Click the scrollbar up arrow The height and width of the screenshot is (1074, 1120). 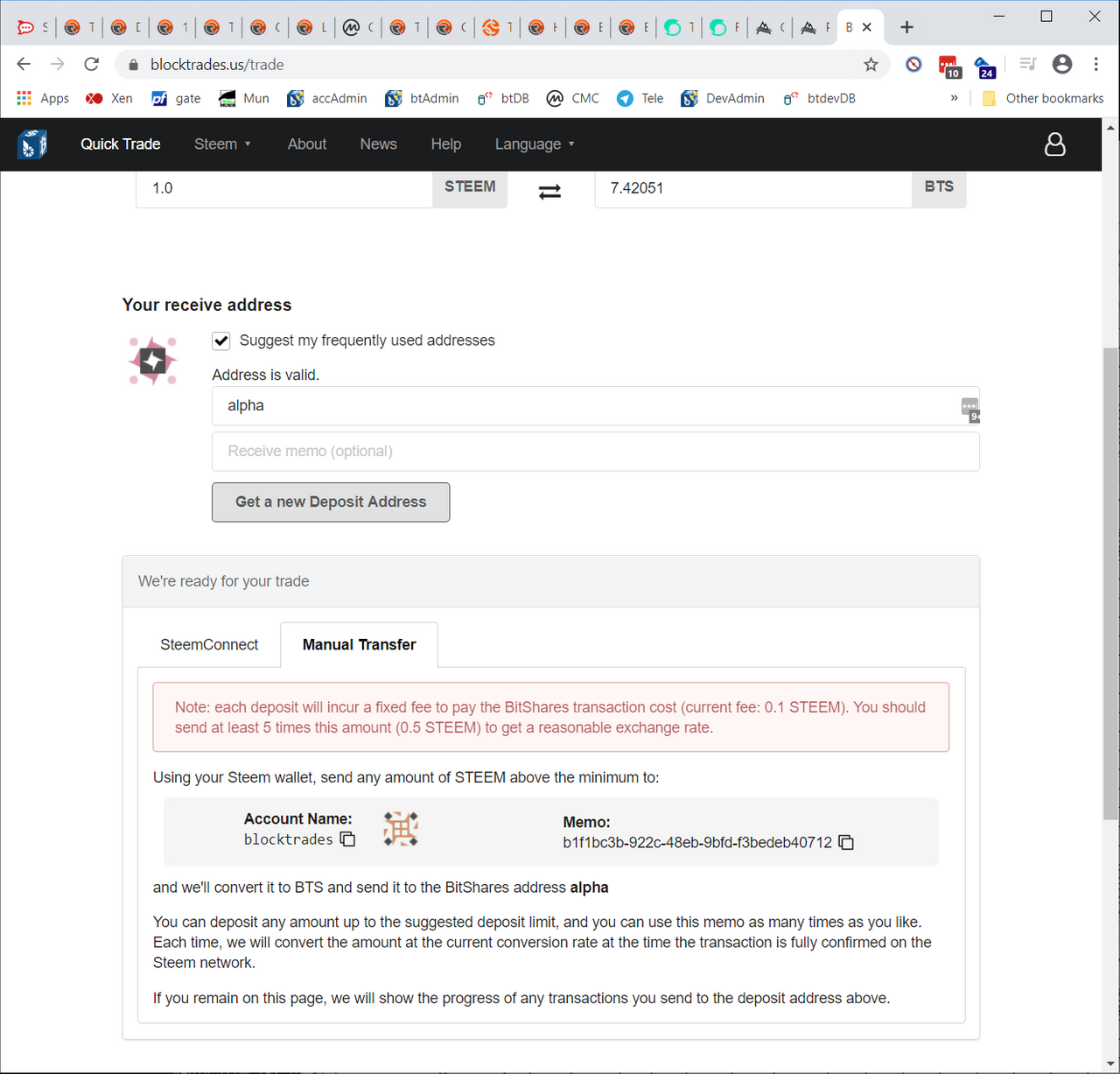pos(1110,127)
